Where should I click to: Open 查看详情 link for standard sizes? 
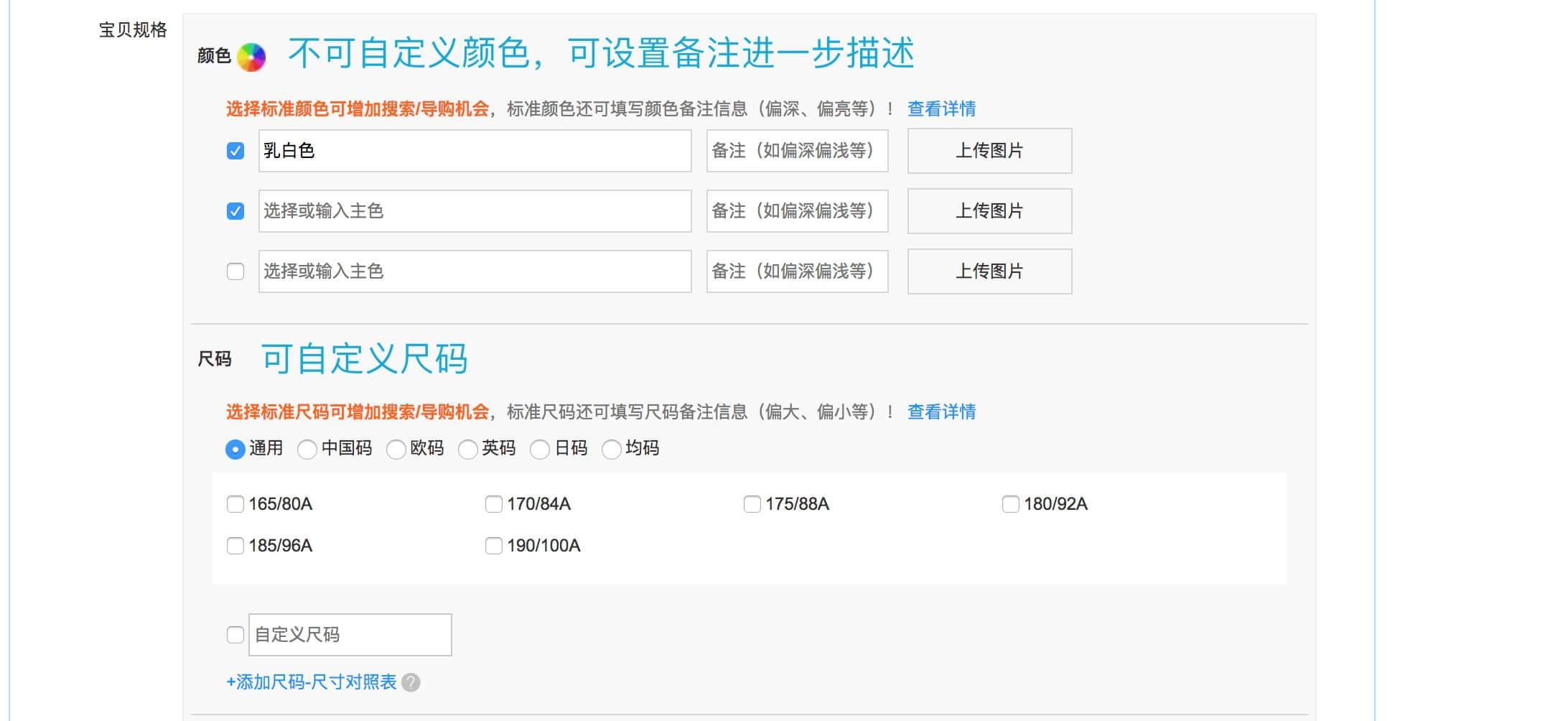(942, 412)
